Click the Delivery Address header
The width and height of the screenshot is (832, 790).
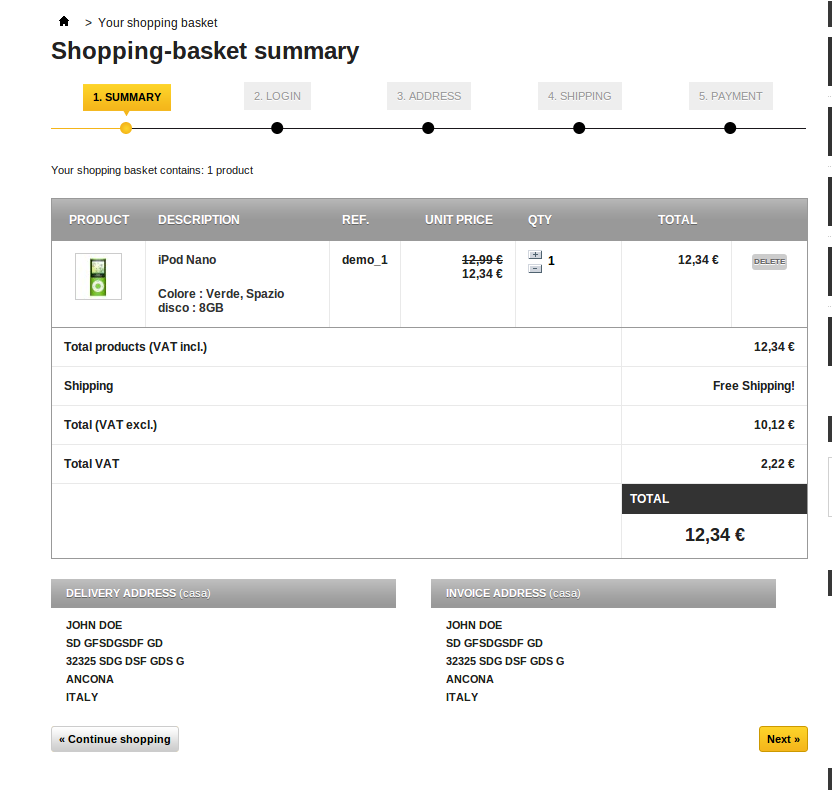pyautogui.click(x=223, y=593)
